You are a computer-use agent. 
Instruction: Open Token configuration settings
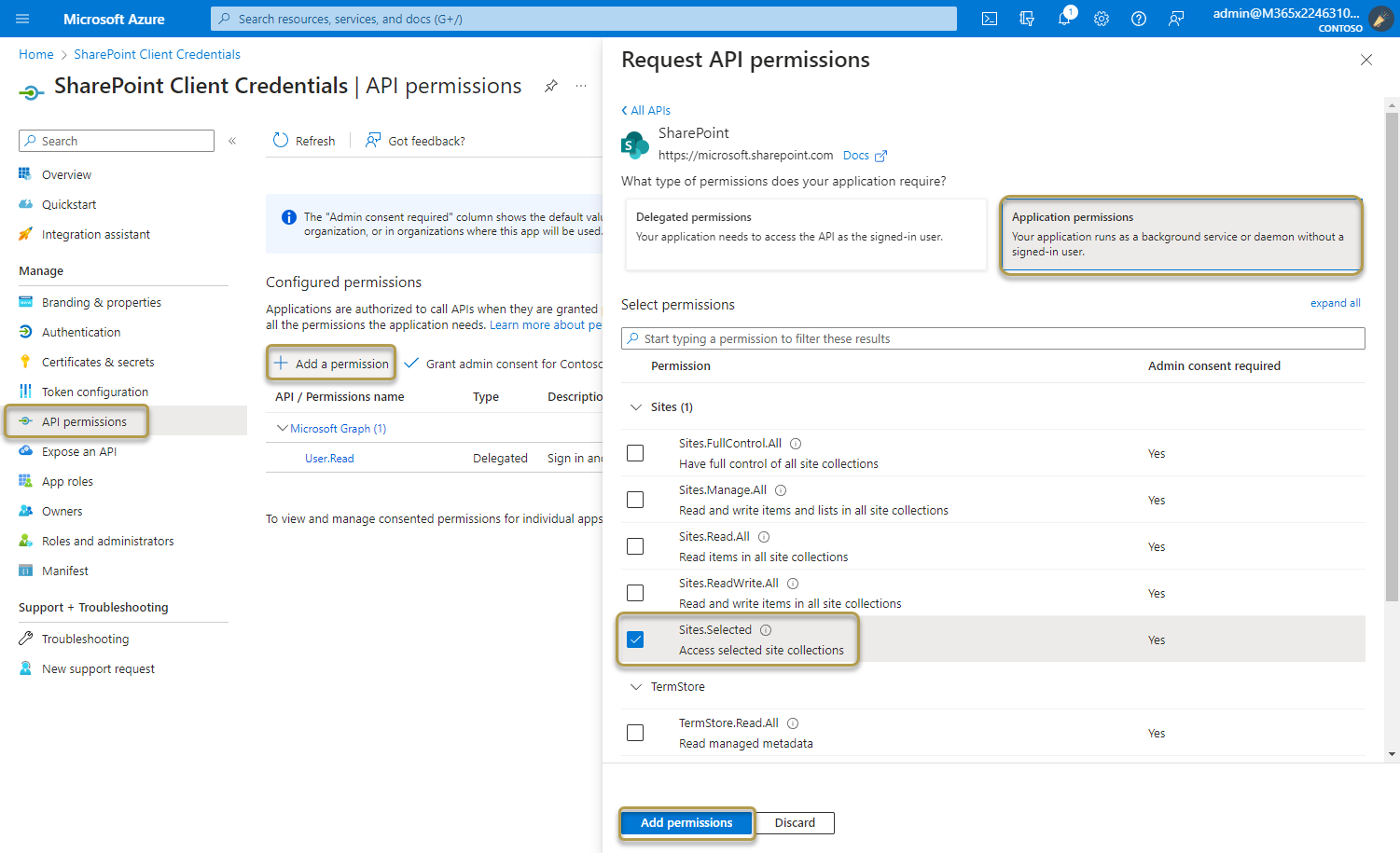(95, 391)
